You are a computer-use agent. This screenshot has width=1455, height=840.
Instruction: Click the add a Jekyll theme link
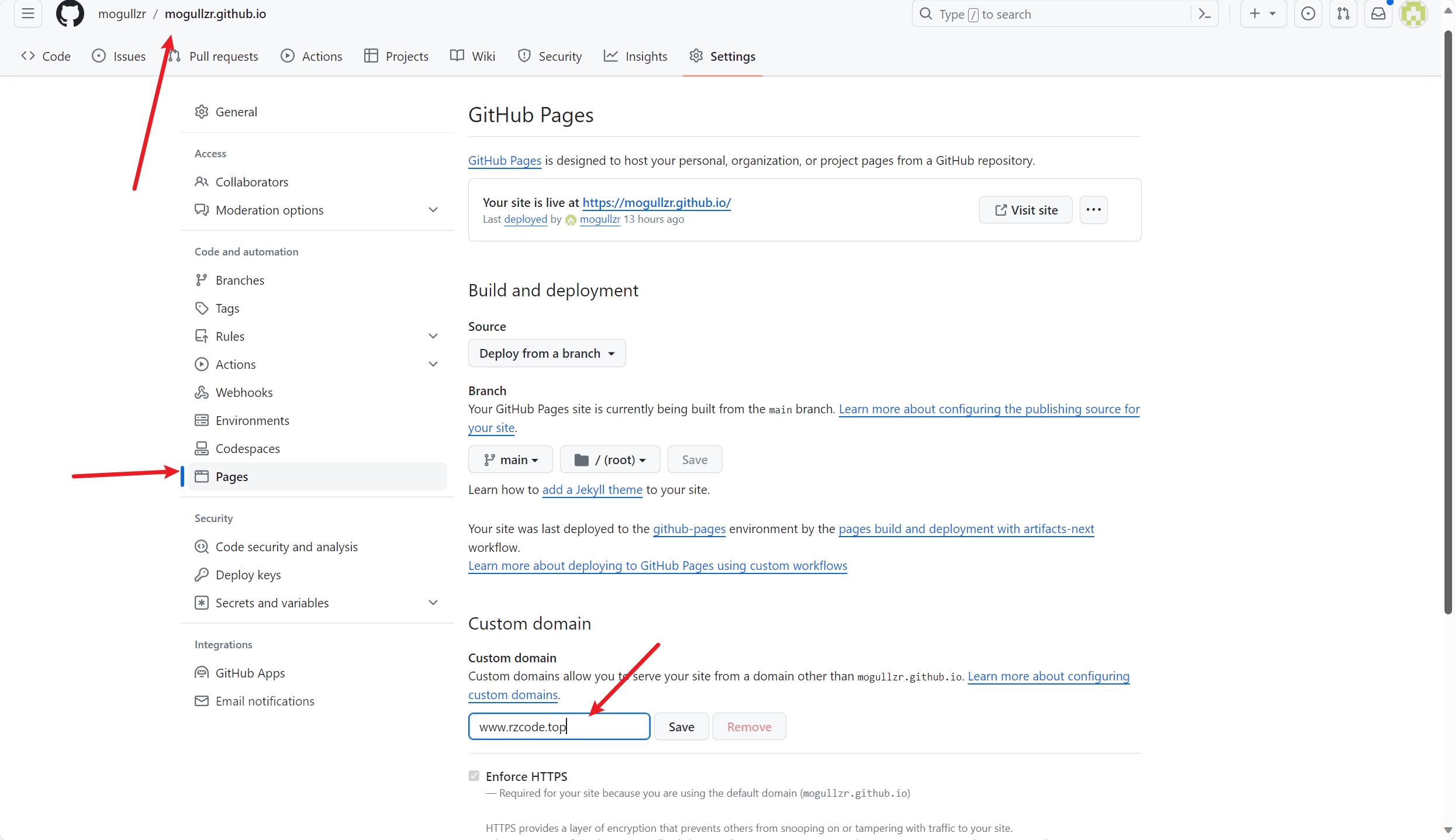pyautogui.click(x=592, y=489)
